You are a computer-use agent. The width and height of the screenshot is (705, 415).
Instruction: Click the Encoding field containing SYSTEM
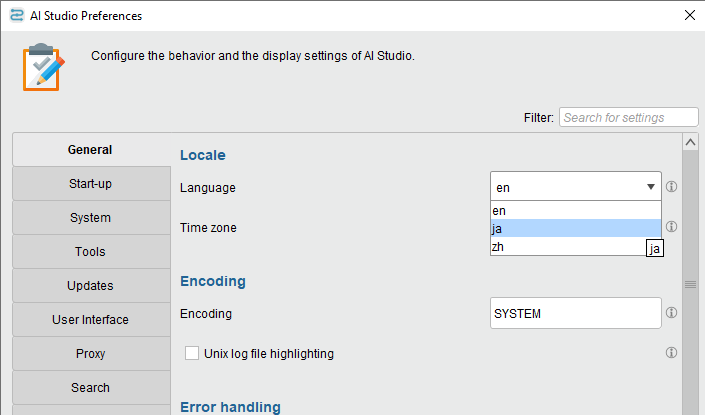coord(576,313)
